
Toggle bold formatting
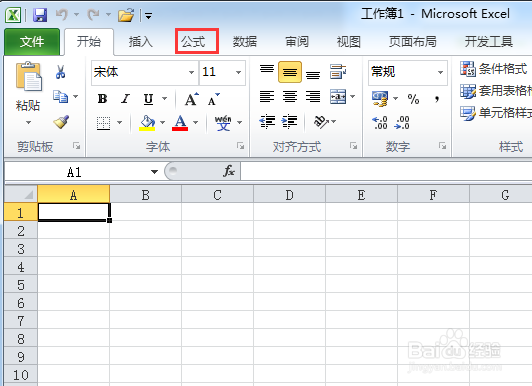102,99
